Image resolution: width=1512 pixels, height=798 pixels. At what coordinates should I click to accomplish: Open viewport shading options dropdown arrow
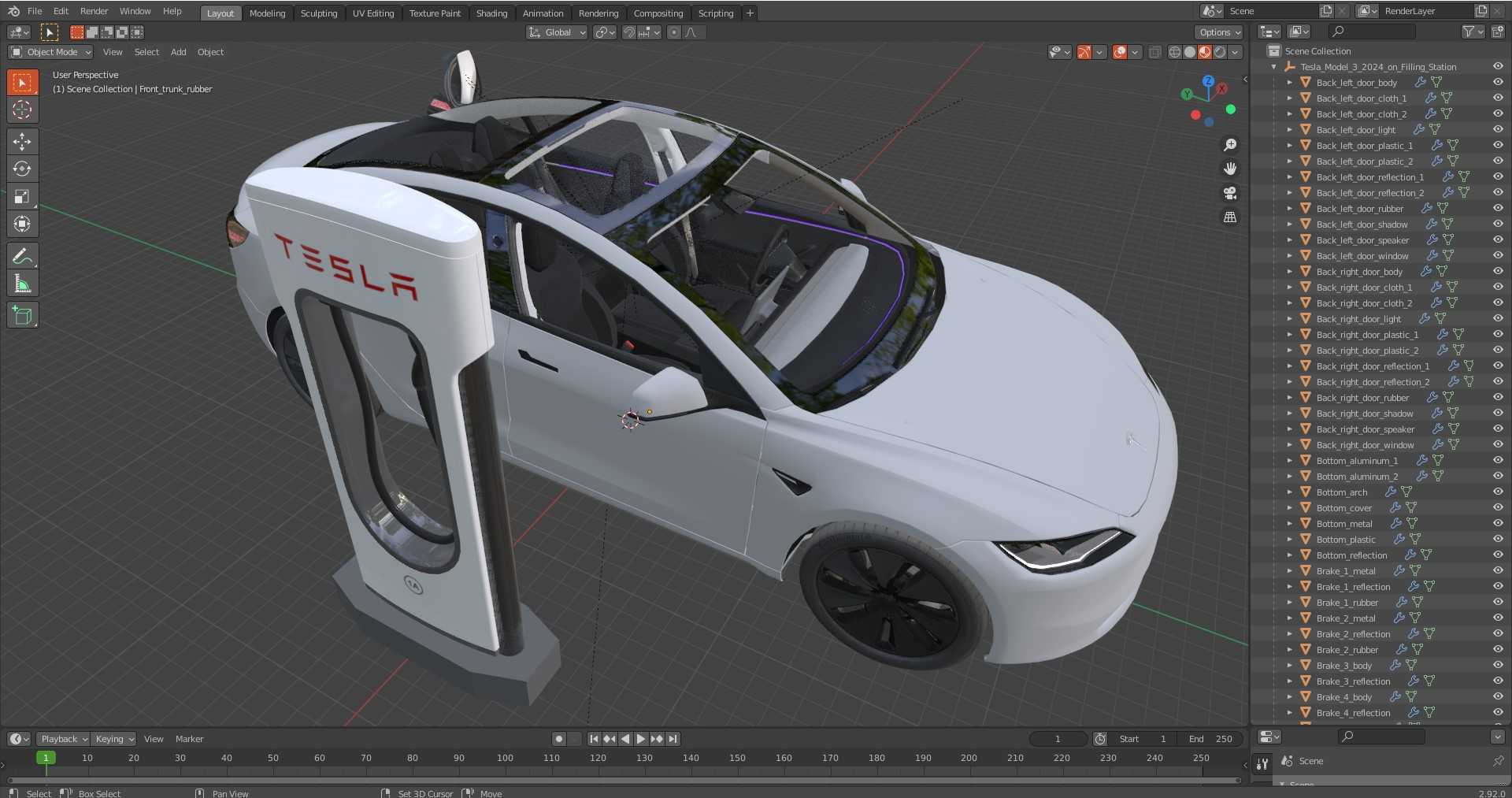(1236, 52)
